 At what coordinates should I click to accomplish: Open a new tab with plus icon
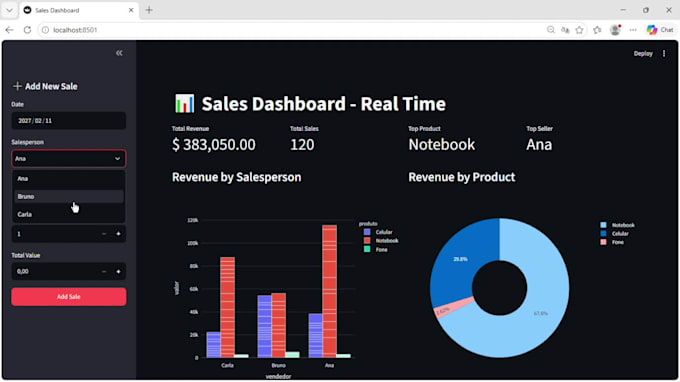(149, 10)
